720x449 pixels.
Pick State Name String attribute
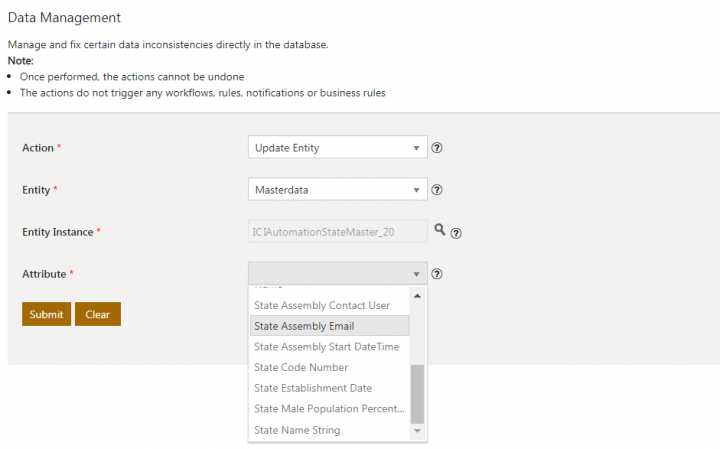pos(297,430)
